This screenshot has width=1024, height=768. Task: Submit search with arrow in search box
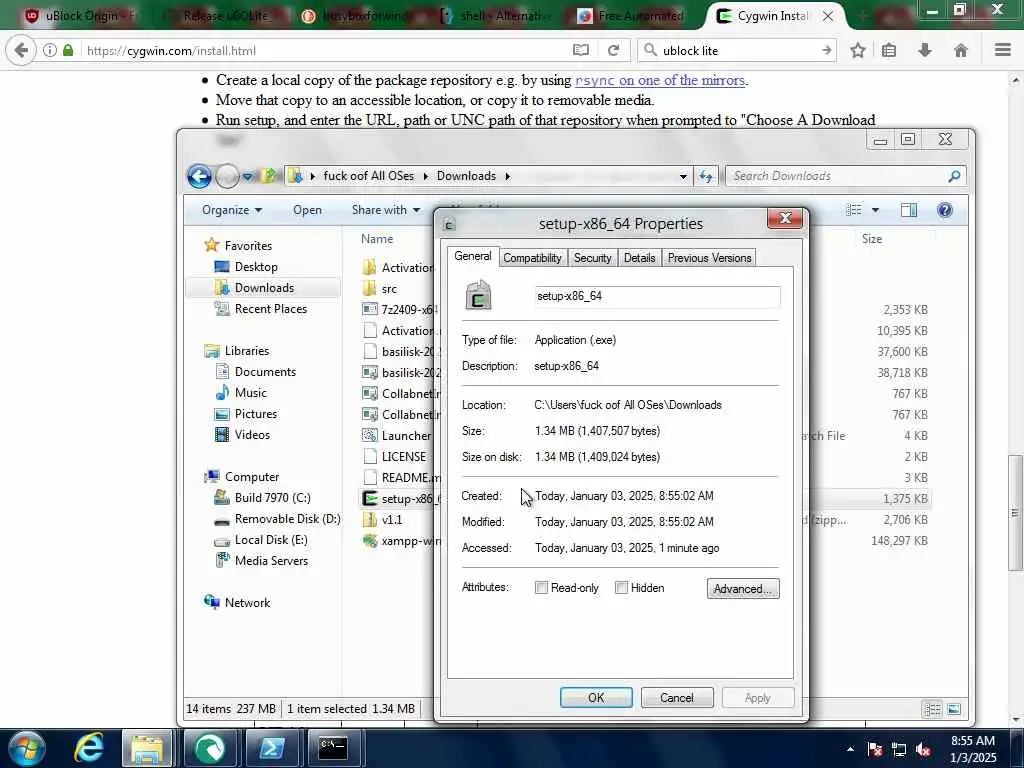point(826,50)
